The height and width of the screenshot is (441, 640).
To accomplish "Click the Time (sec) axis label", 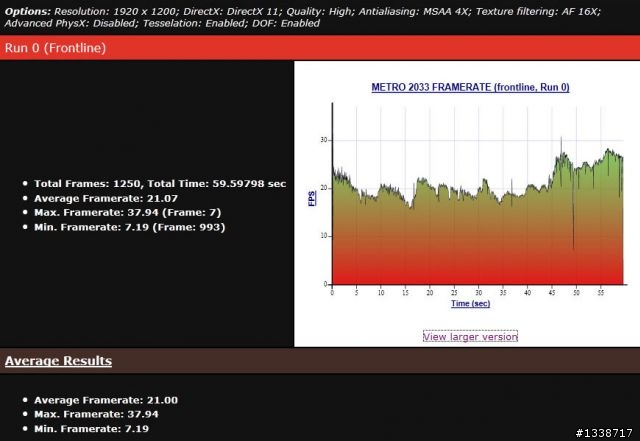I will (470, 303).
